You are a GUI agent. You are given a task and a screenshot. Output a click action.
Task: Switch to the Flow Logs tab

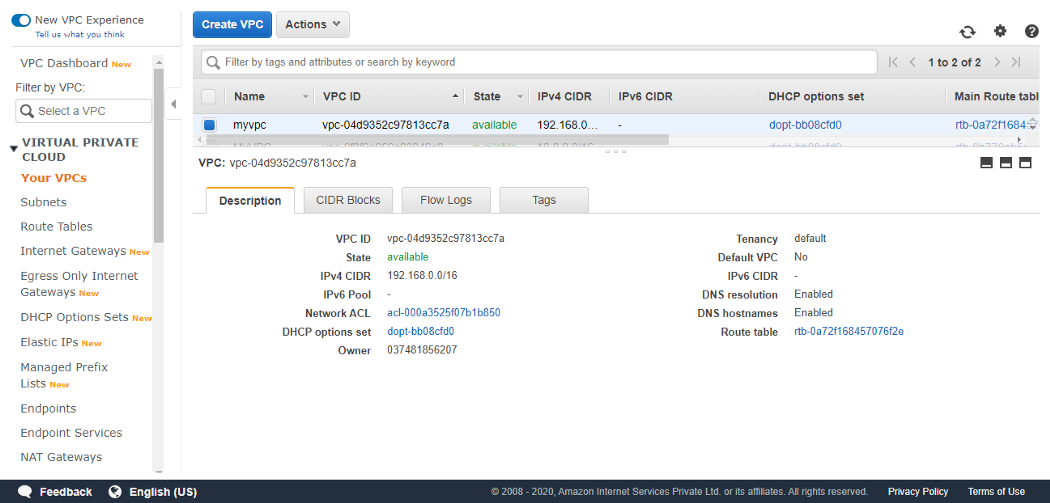point(446,200)
